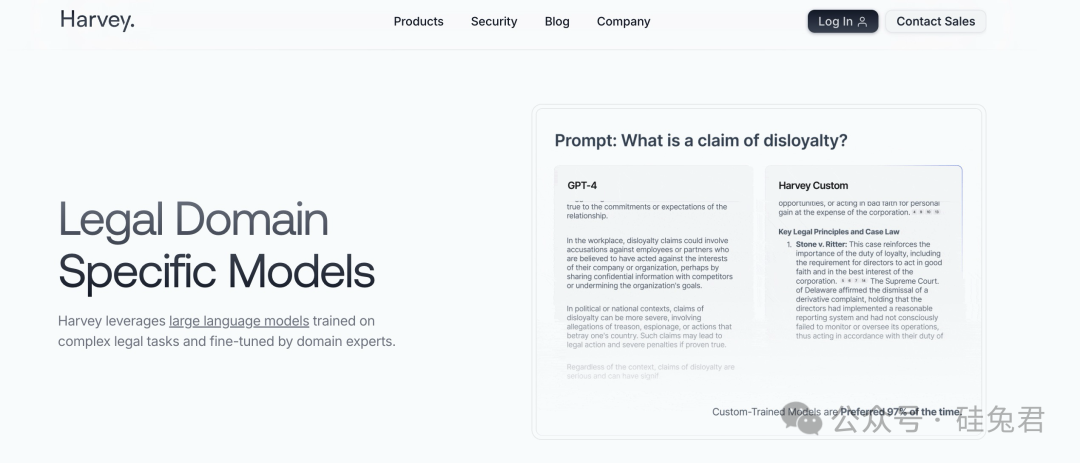Viewport: 1080px width, 463px height.
Task: Click GPT-4 paragraph starting 'In the workplace'
Action: point(648,263)
